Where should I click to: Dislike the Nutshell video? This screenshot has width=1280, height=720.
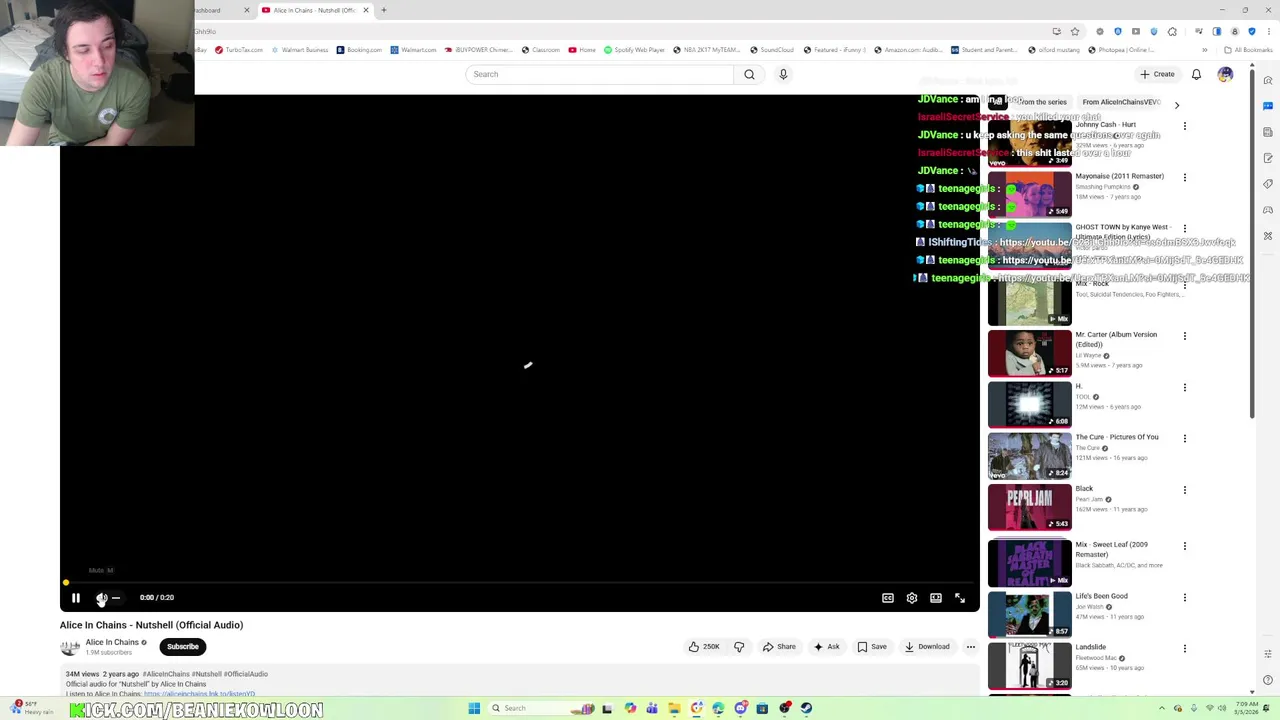[x=739, y=647]
